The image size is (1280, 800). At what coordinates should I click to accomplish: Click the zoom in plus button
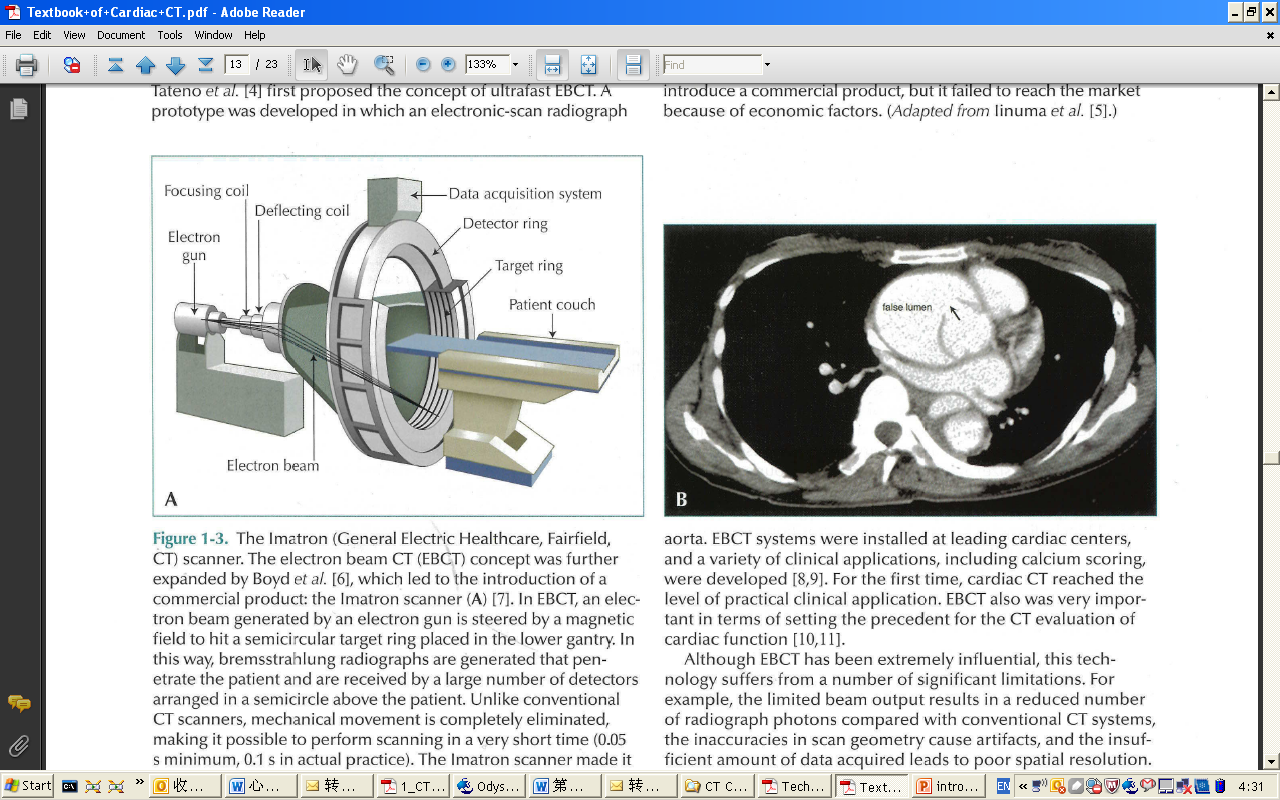[448, 65]
